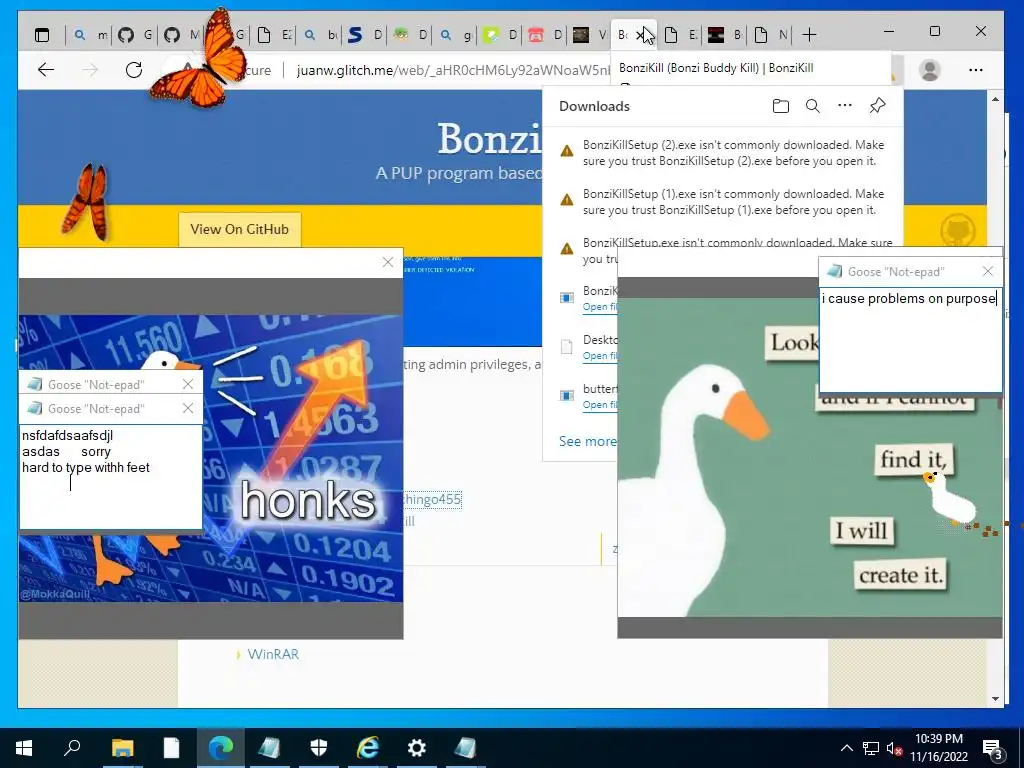Search downloads using the magnifier icon
Image resolution: width=1024 pixels, height=768 pixels.
[x=812, y=106]
